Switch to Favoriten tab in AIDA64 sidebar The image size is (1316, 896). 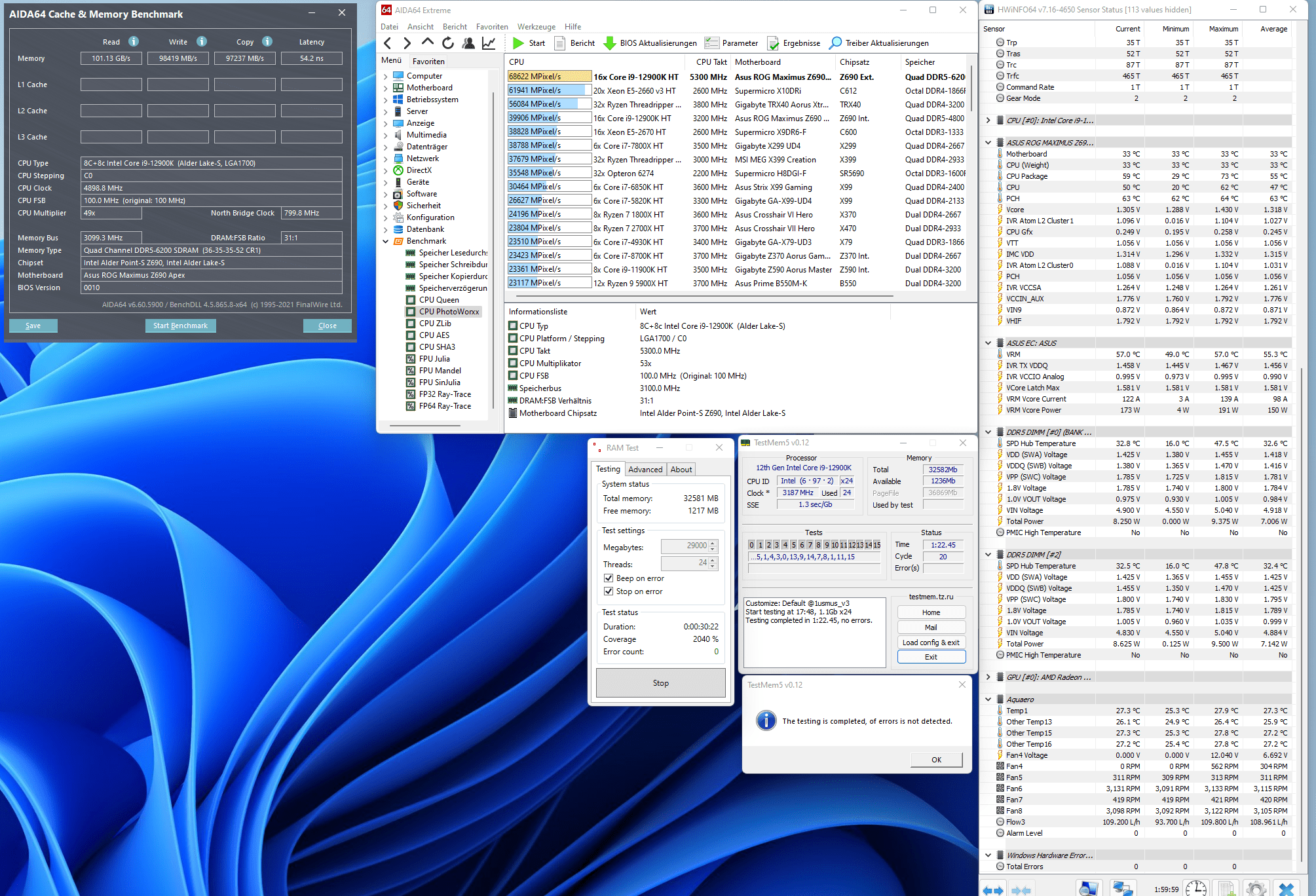click(429, 62)
